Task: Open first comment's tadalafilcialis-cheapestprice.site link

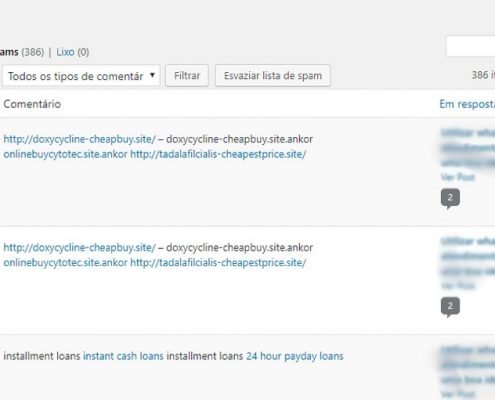Action: coord(218,154)
